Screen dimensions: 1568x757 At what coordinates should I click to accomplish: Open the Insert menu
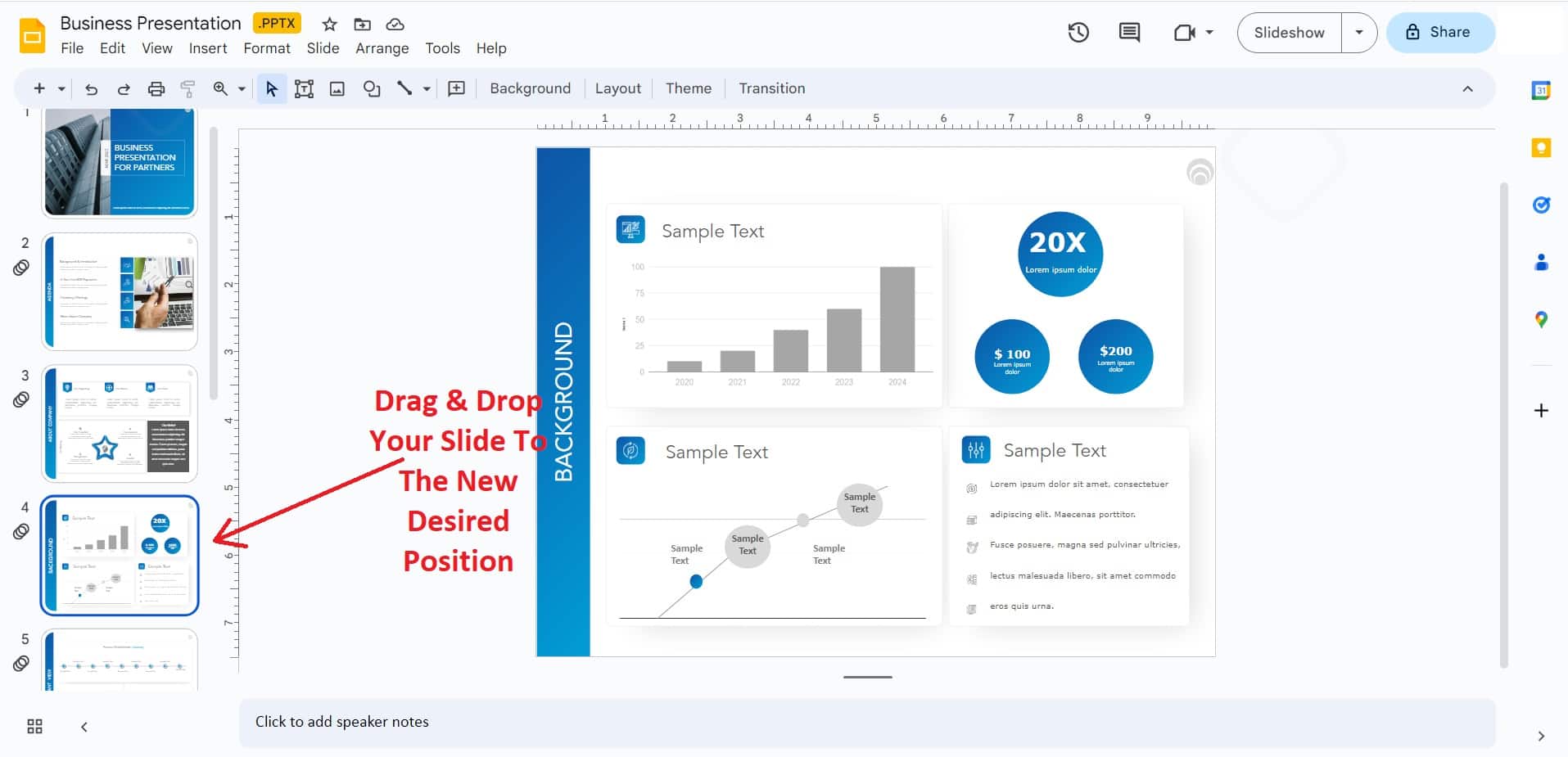click(x=208, y=48)
